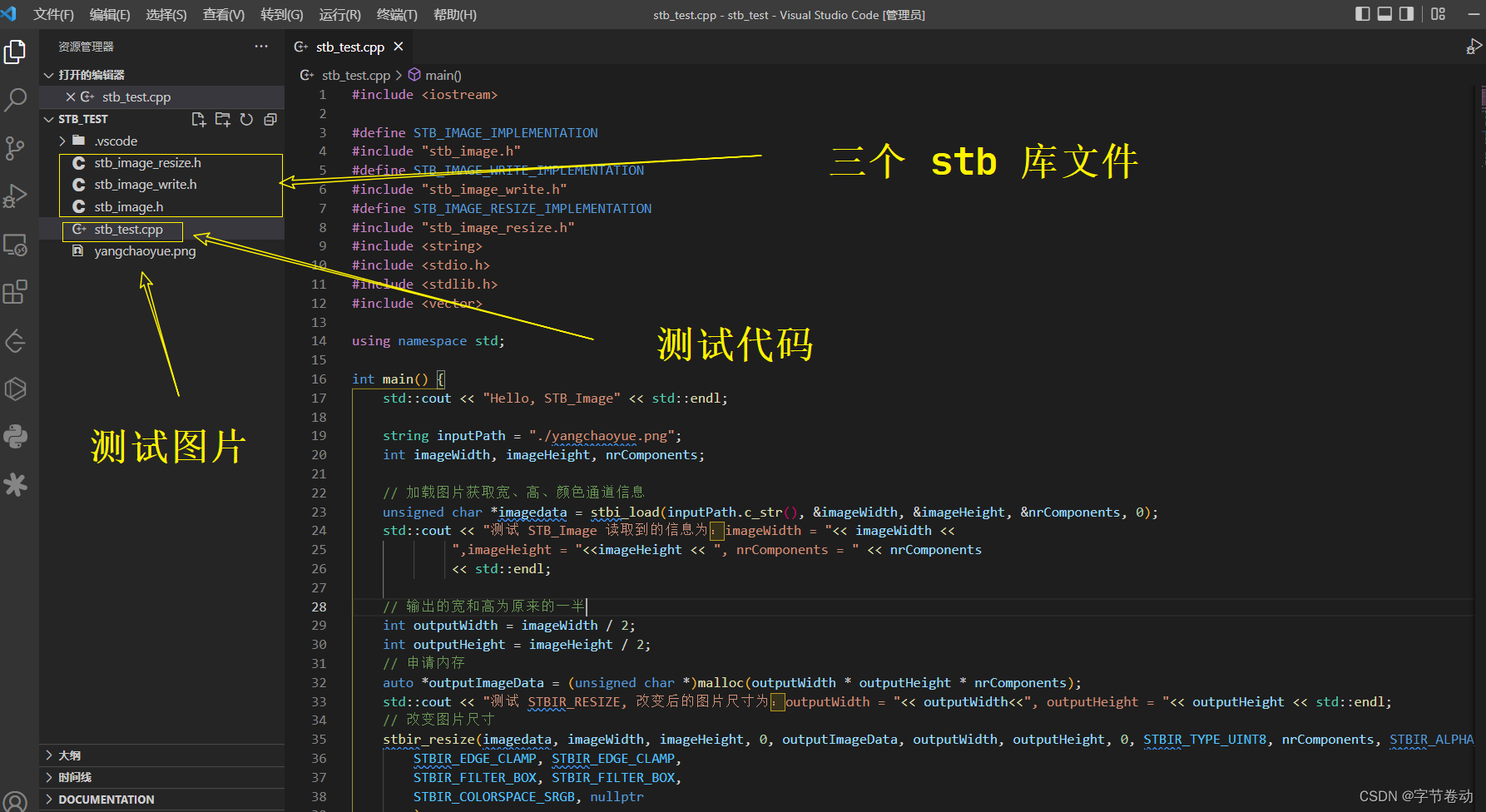Open the View menu
Screen dimensions: 1486x812
[224, 14]
